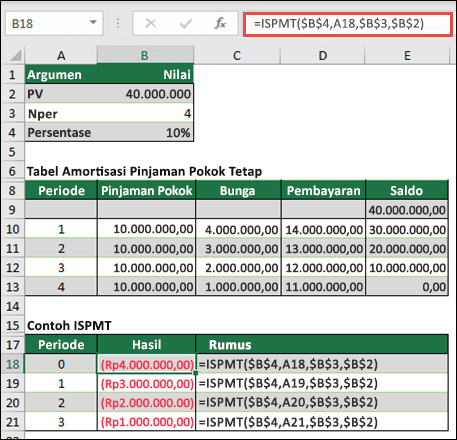The width and height of the screenshot is (457, 440).
Task: Select column B header
Action: (145, 55)
